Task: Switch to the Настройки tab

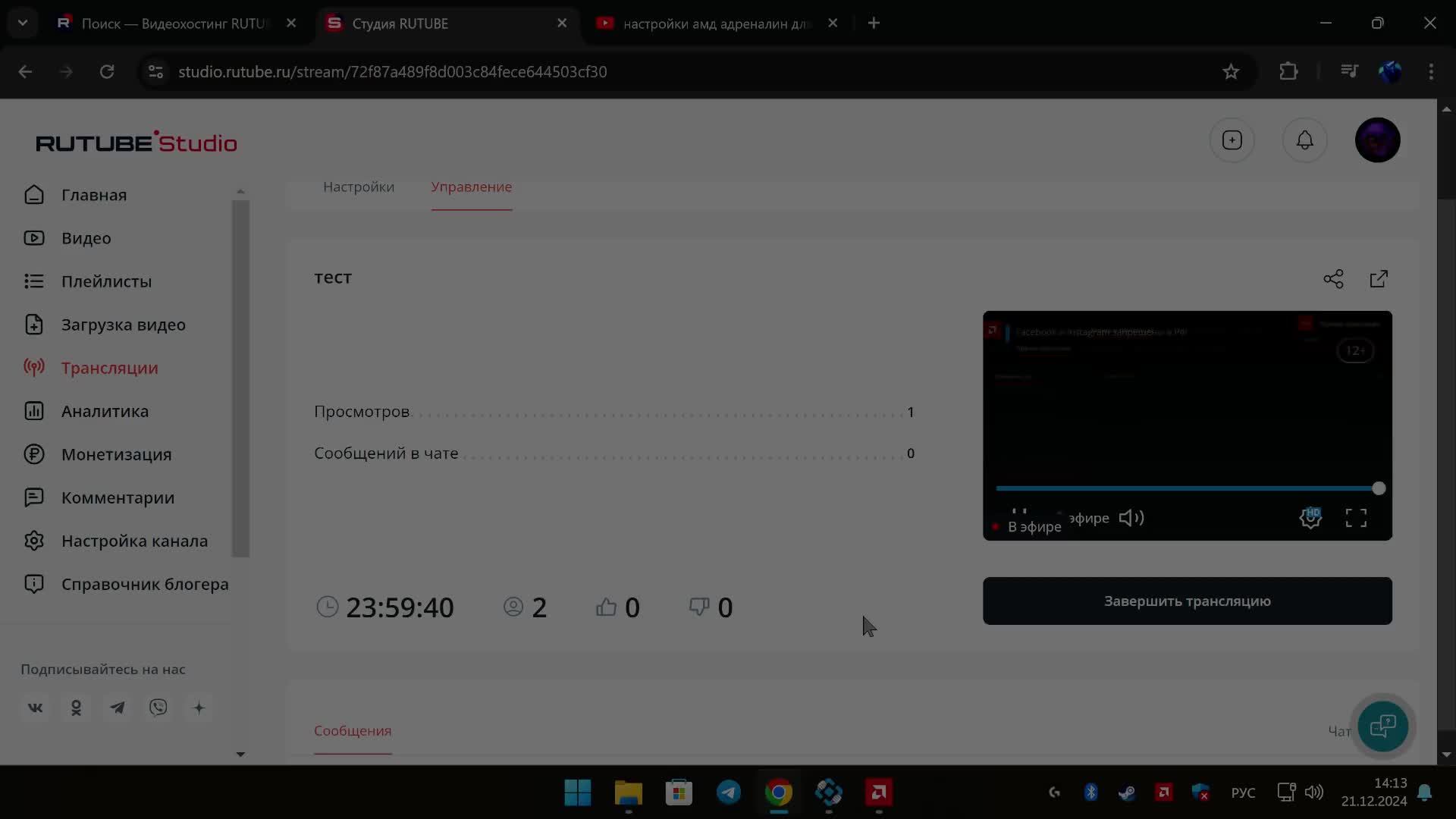Action: pyautogui.click(x=359, y=187)
